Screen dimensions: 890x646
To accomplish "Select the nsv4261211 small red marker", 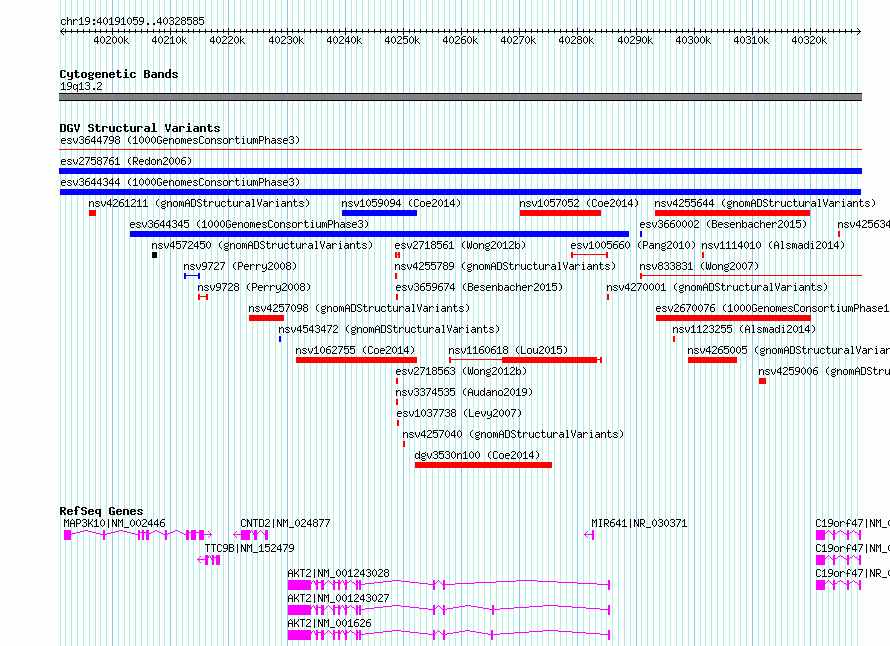I will coord(93,213).
